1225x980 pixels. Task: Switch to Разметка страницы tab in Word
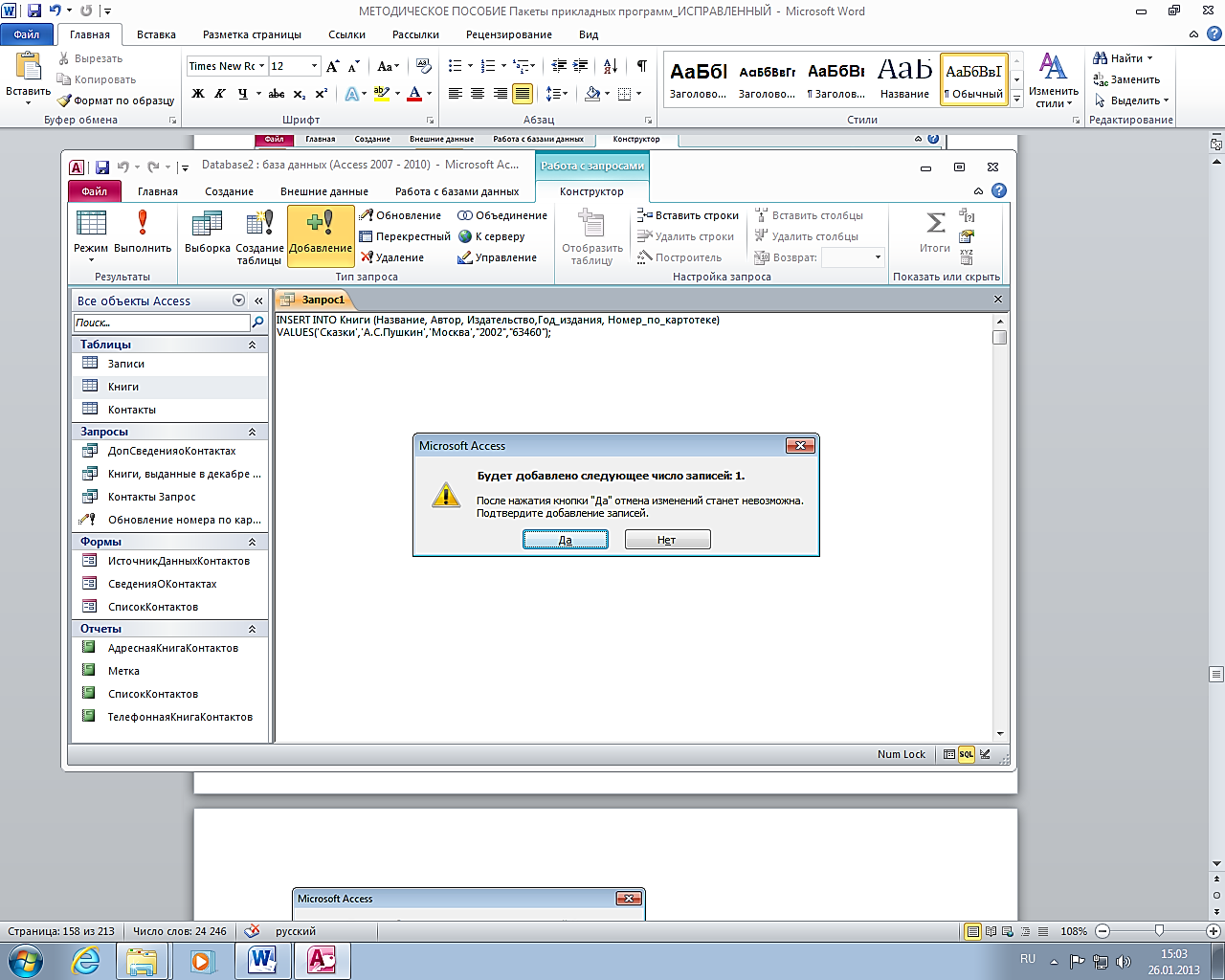click(x=252, y=34)
